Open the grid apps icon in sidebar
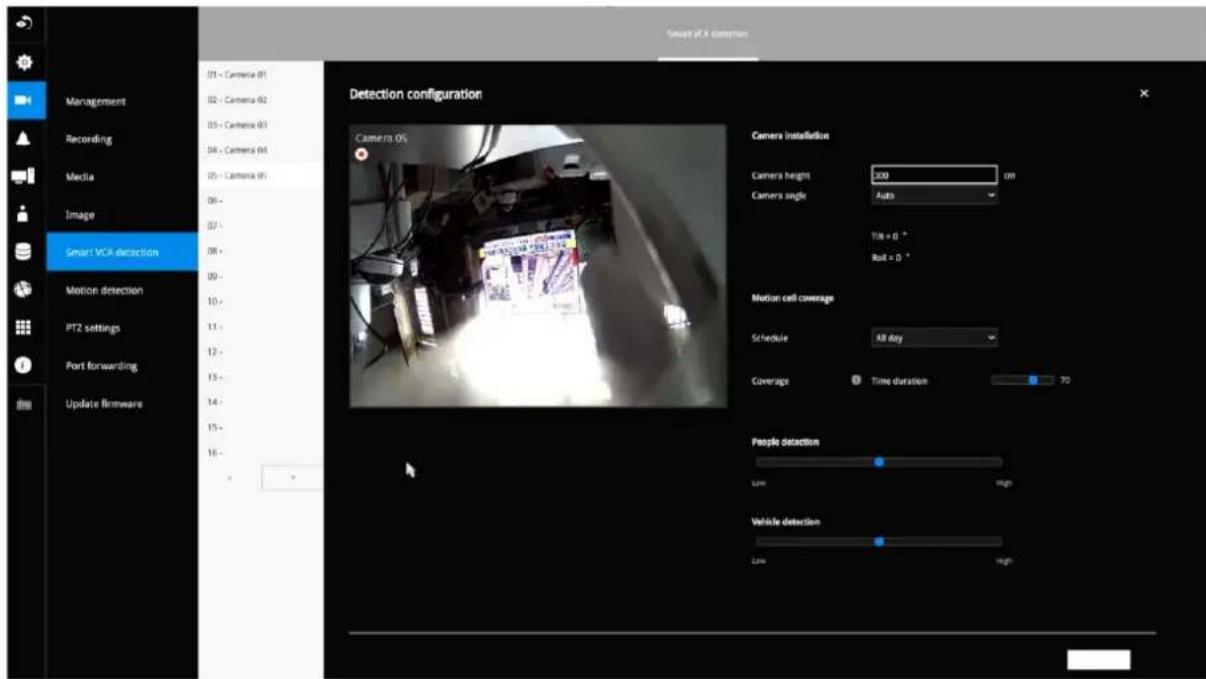This screenshot has width=1206, height=679. coord(22,327)
